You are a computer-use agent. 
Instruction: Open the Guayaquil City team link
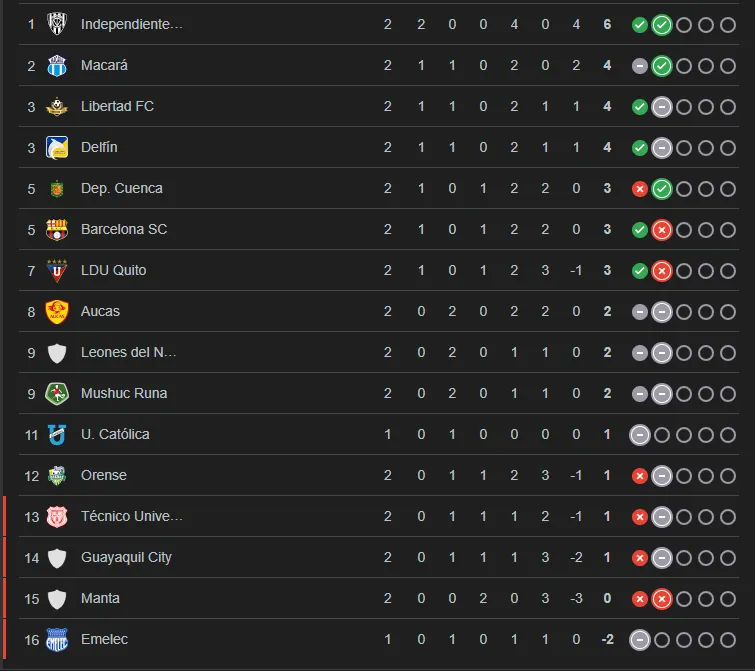[x=126, y=557]
